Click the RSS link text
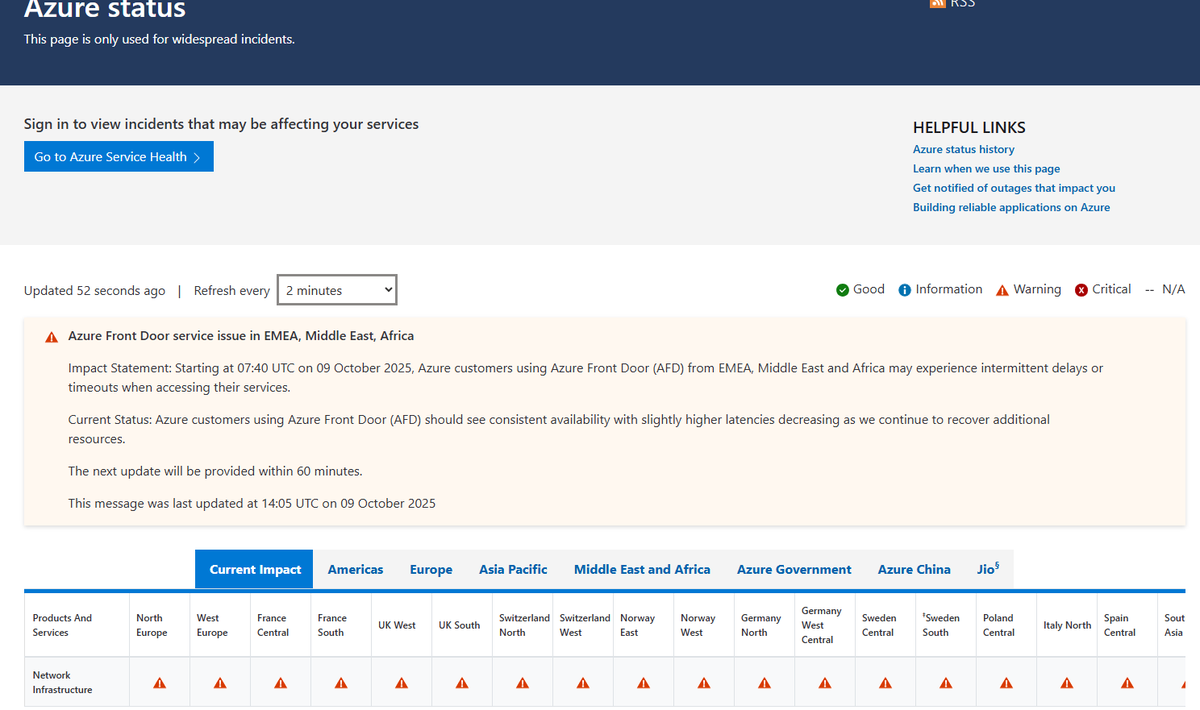 962,3
